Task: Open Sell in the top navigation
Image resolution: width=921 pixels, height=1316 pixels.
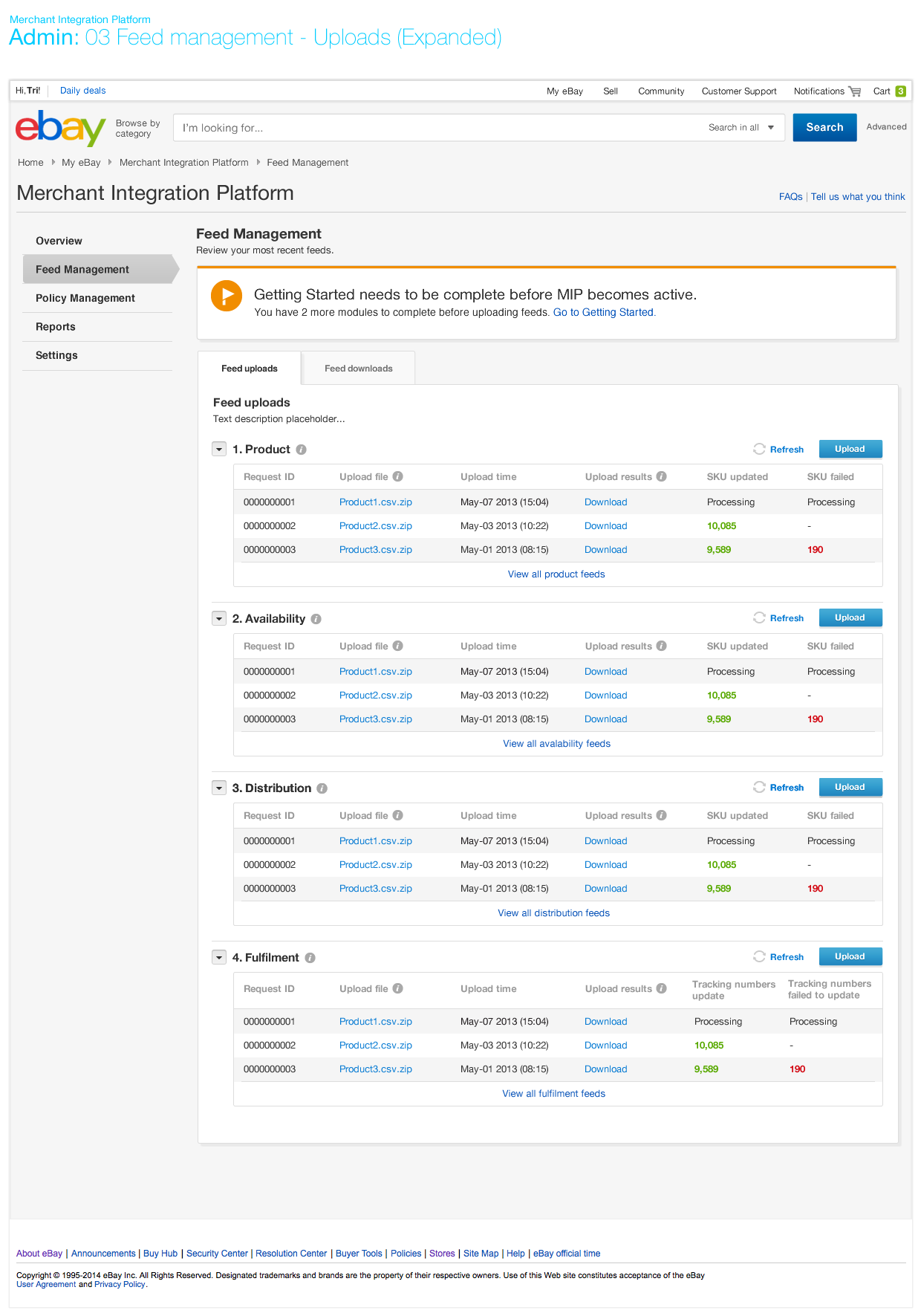Action: pos(611,91)
